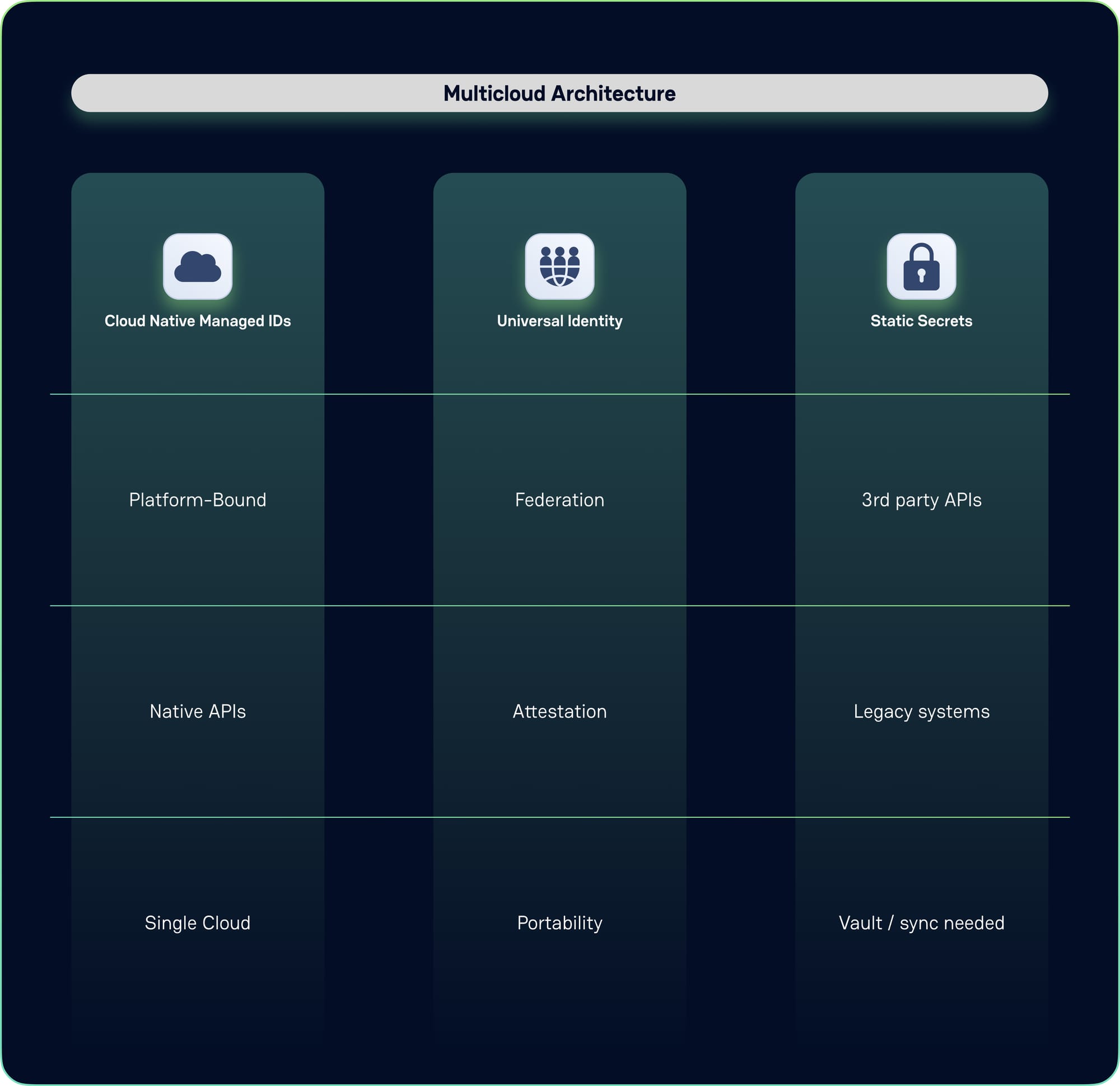1120x1086 pixels.
Task: Click the word Identity in middle heading
Action: (x=595, y=321)
